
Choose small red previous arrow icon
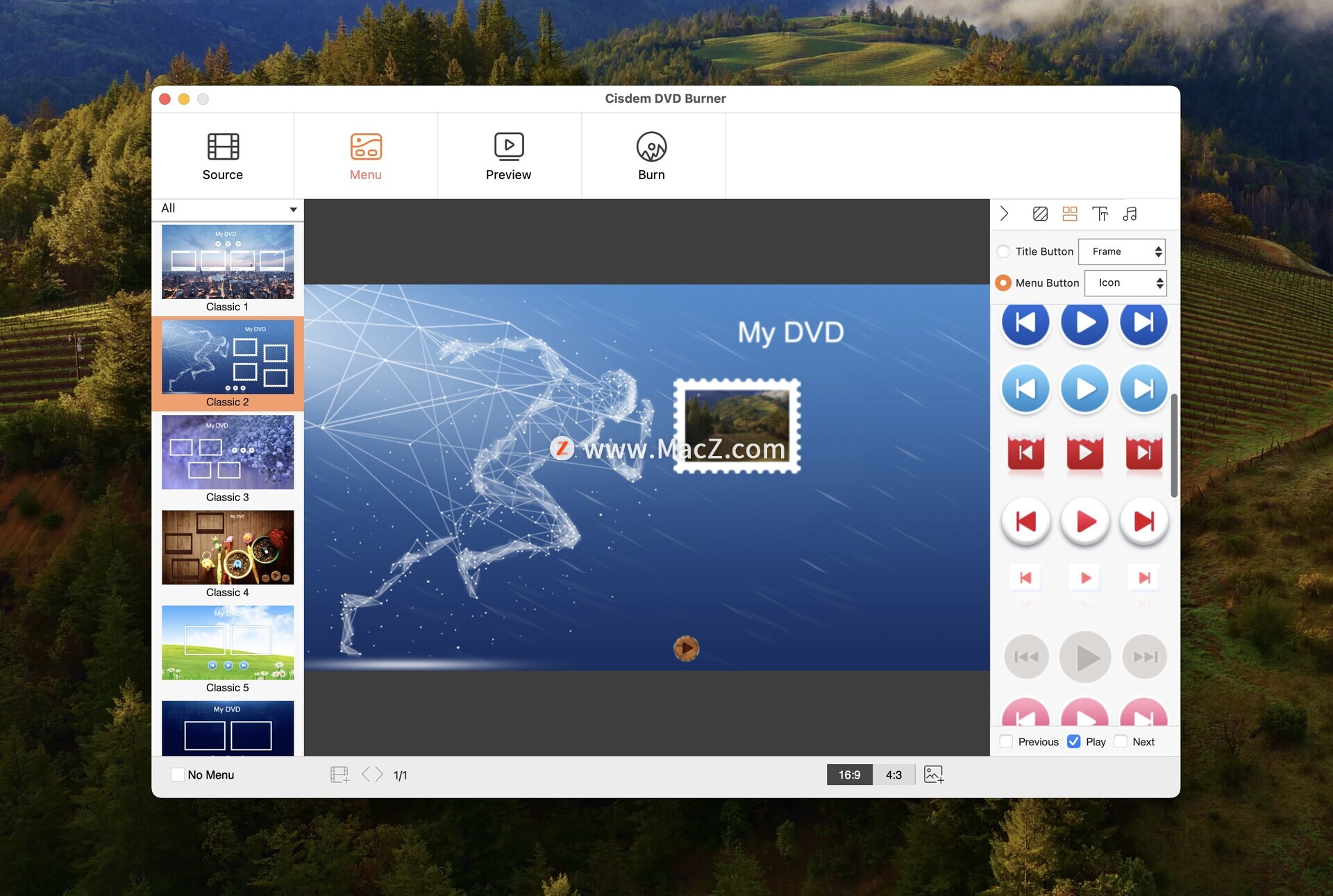[1025, 577]
